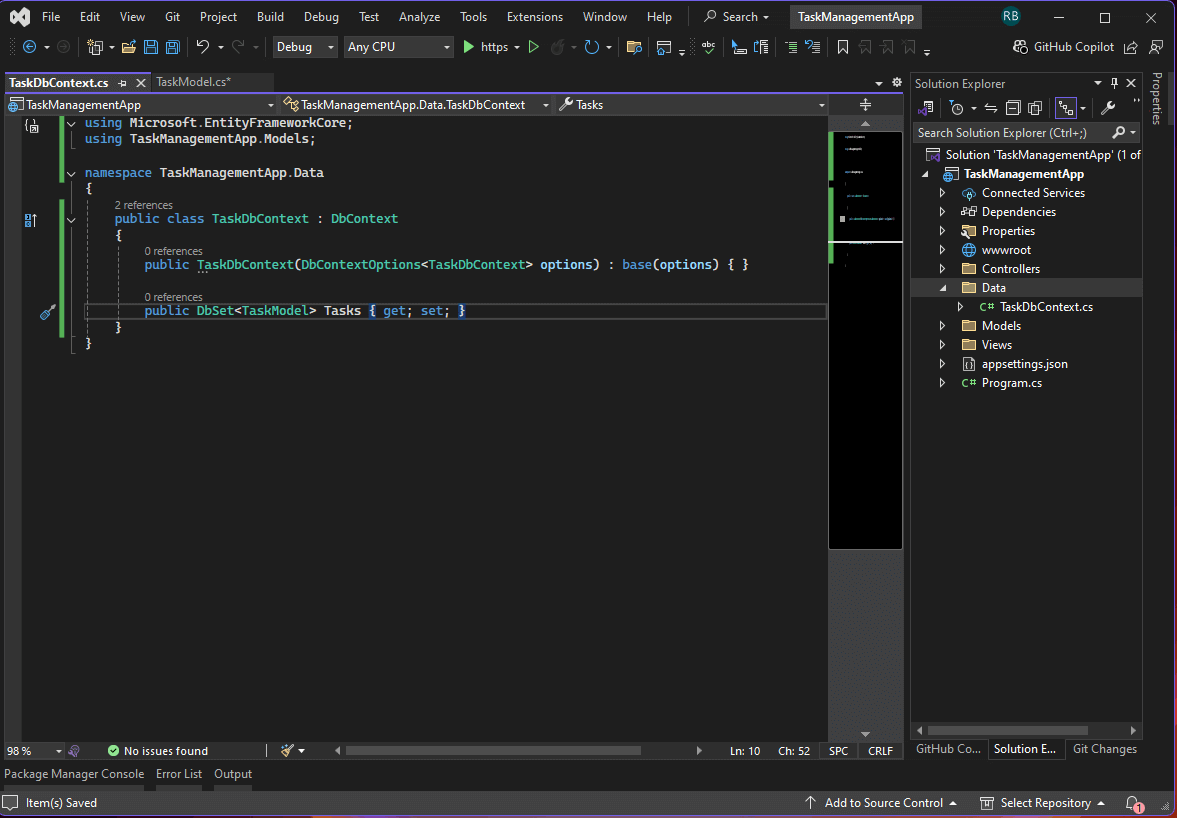Start debugging with the green https play button

click(x=468, y=47)
